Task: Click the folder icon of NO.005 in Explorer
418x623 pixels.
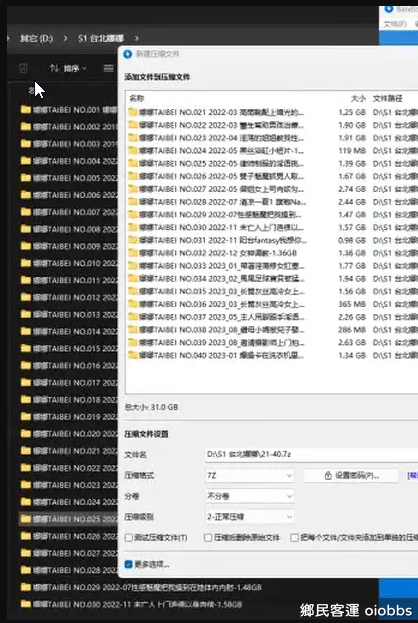Action: (26, 178)
